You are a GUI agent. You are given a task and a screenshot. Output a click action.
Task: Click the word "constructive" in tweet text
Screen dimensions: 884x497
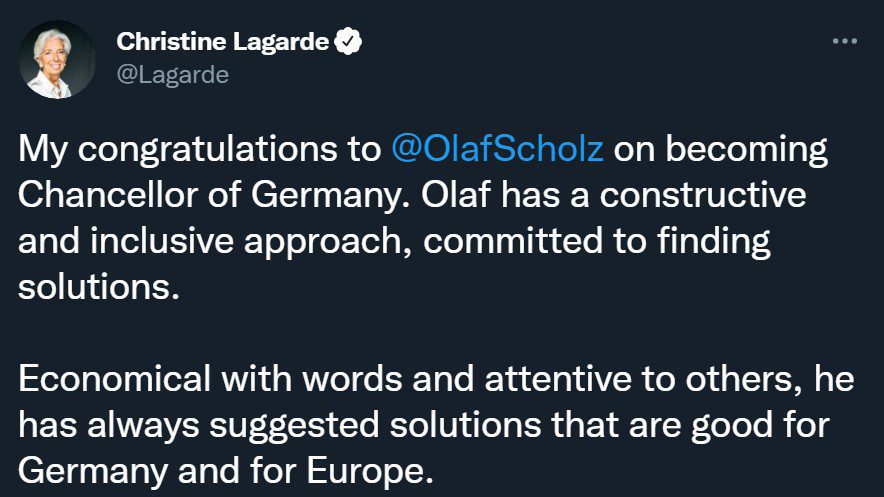pyautogui.click(x=702, y=196)
